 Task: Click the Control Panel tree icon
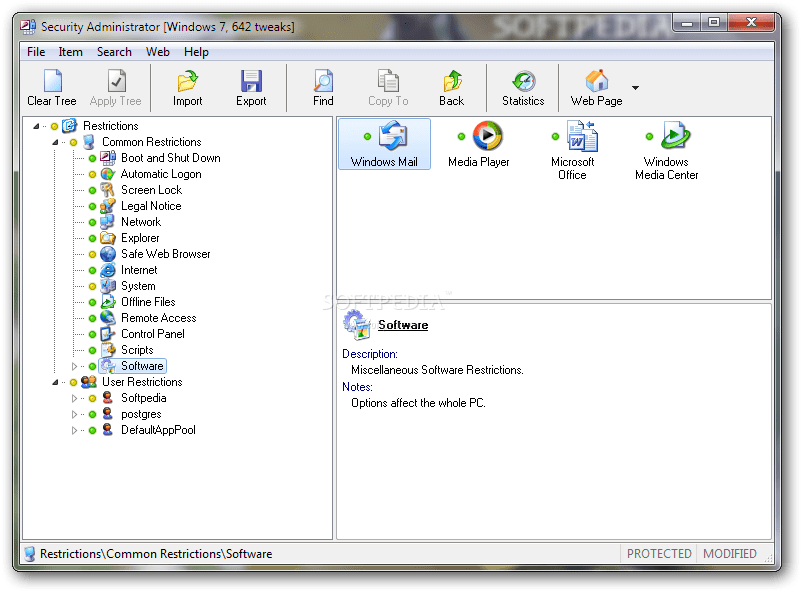click(108, 334)
